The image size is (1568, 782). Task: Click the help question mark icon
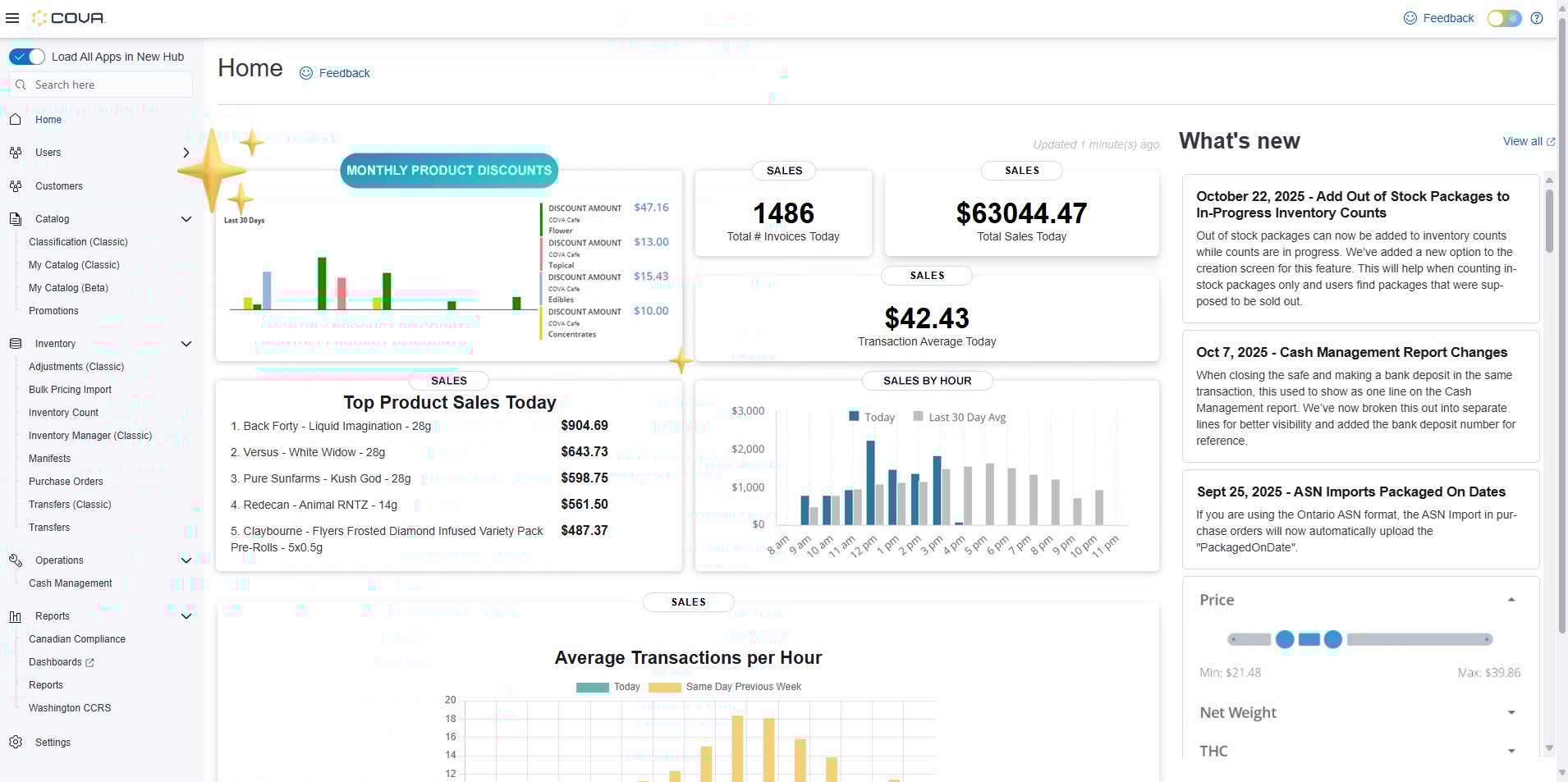(x=1537, y=18)
